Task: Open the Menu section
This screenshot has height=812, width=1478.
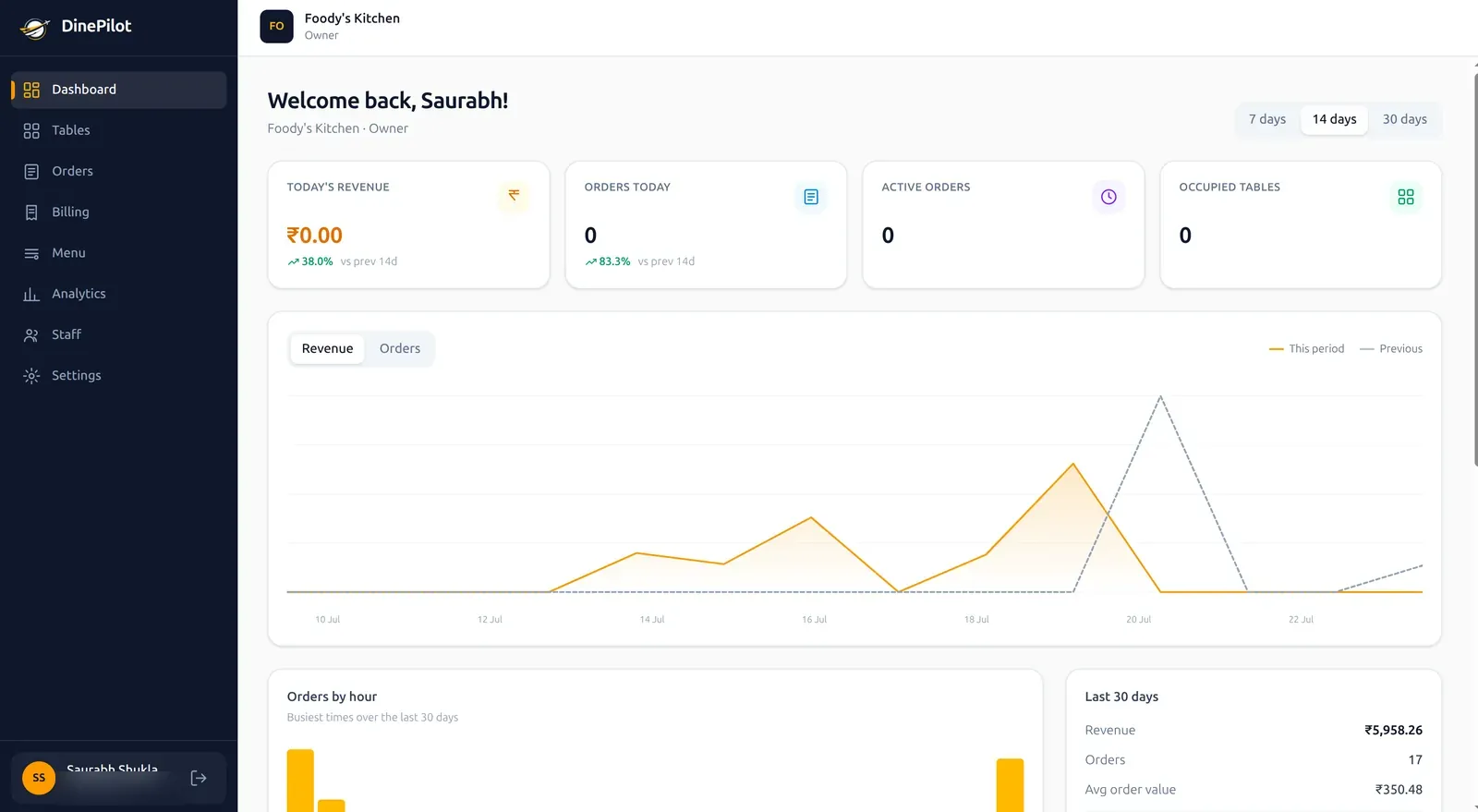Action: pyautogui.click(x=118, y=253)
